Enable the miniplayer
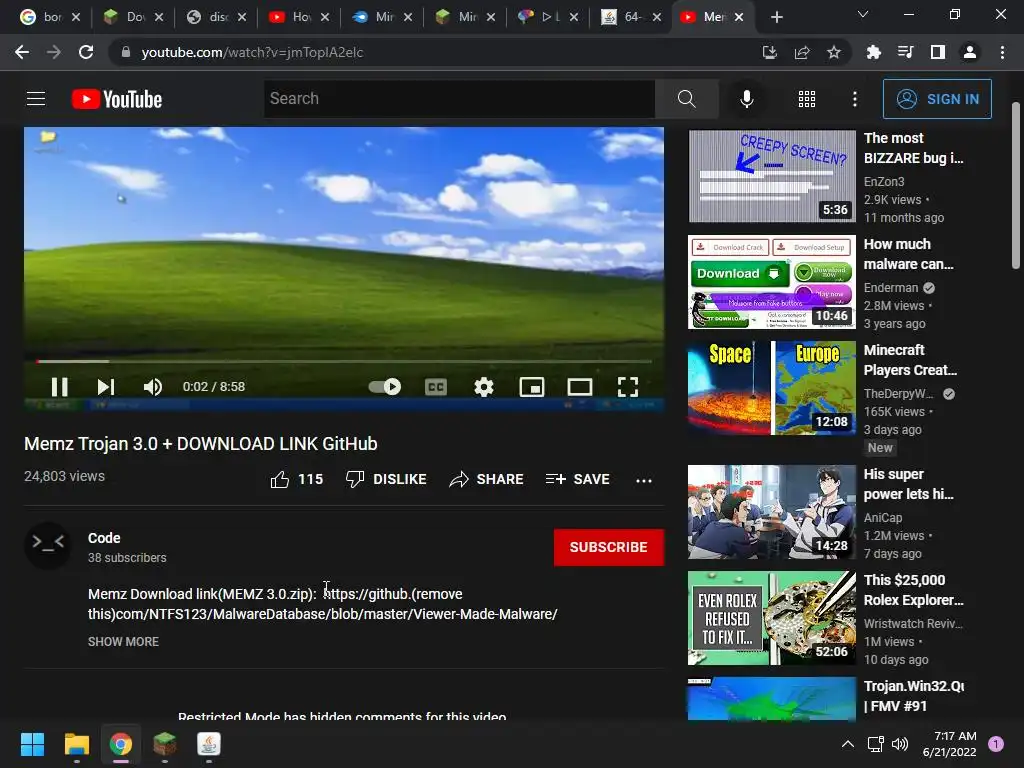 532,387
